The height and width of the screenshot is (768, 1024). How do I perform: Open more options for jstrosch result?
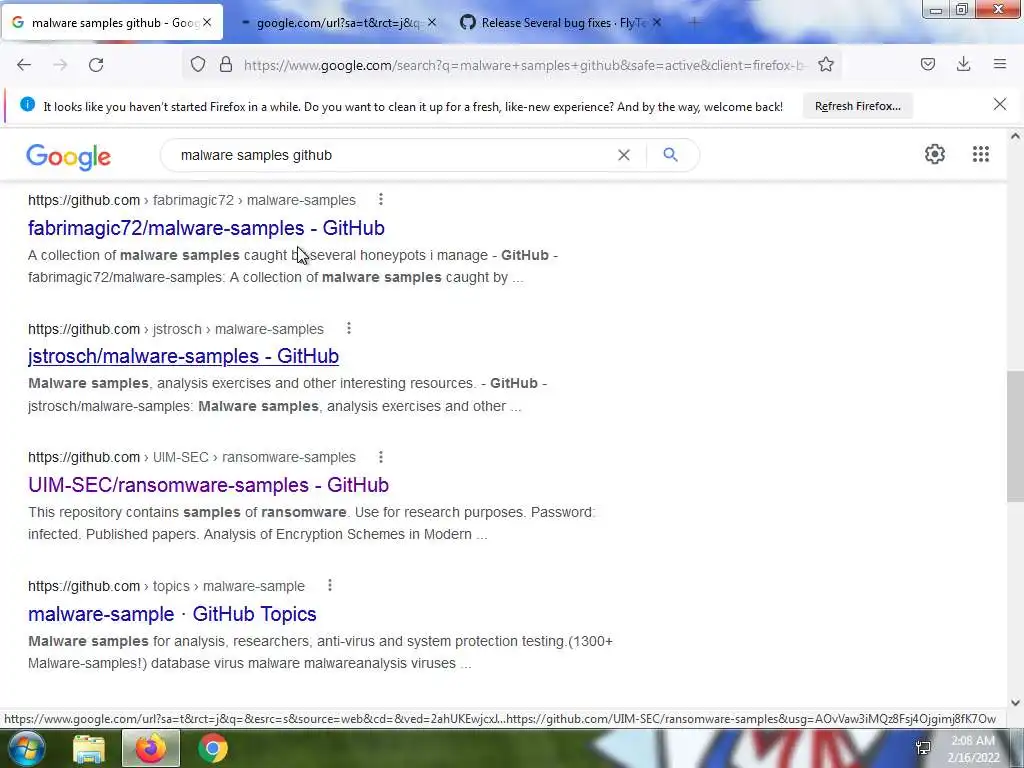pyautogui.click(x=349, y=328)
